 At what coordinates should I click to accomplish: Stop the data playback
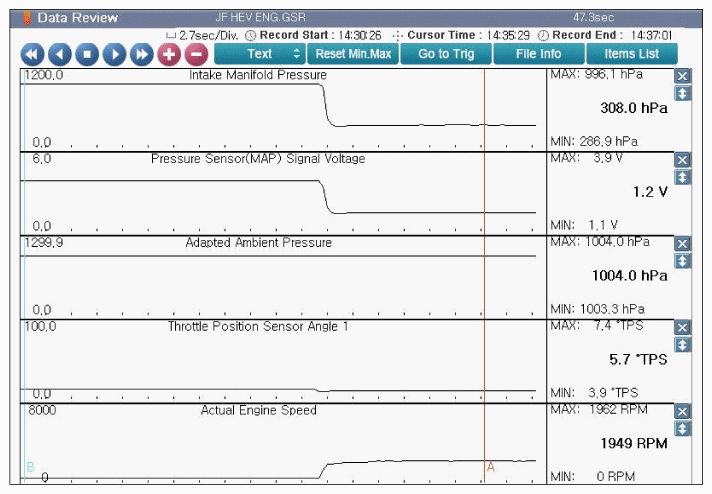[x=87, y=54]
